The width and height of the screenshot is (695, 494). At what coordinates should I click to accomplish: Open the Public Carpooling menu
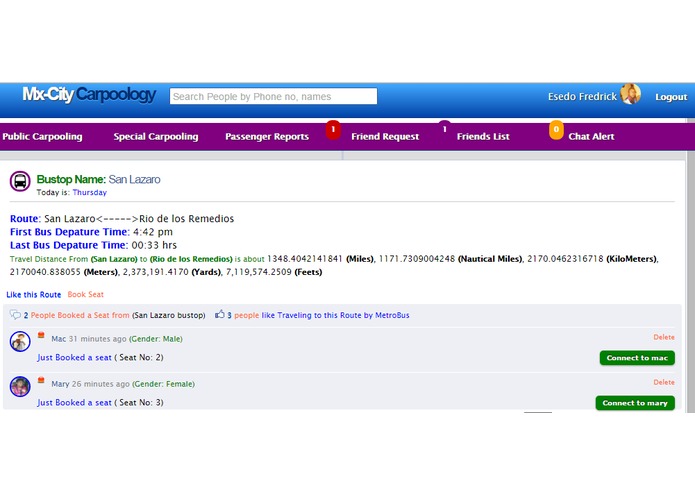[x=42, y=136]
